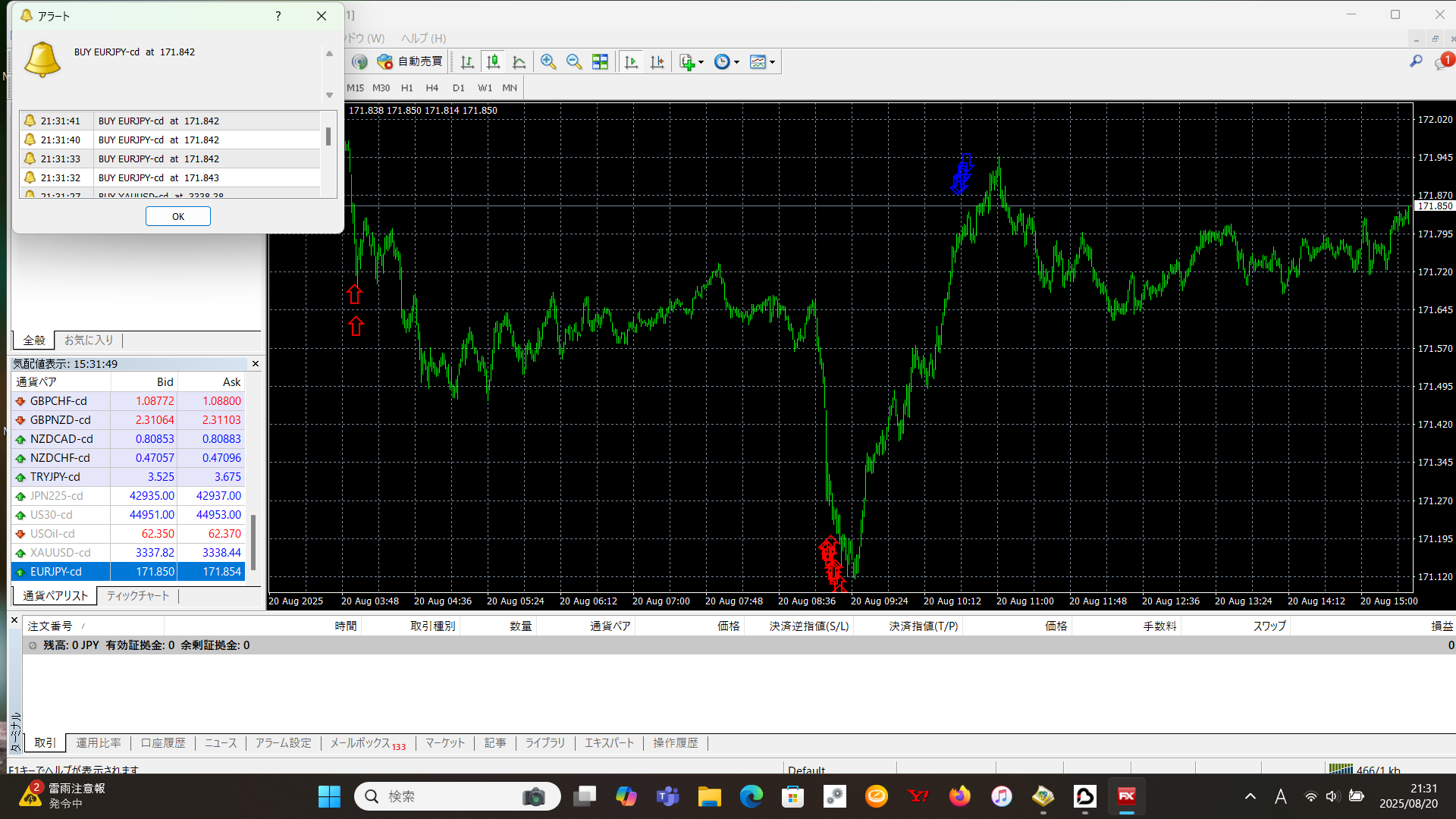This screenshot has height=819, width=1456.
Task: Open the ヘルプ (H) menu
Action: (x=423, y=38)
